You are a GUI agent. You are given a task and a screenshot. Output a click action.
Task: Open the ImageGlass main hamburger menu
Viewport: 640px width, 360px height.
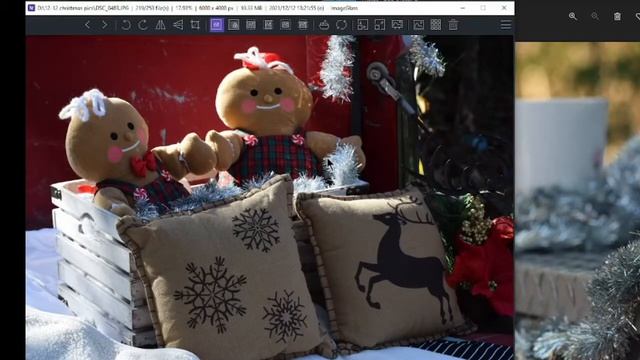point(506,25)
